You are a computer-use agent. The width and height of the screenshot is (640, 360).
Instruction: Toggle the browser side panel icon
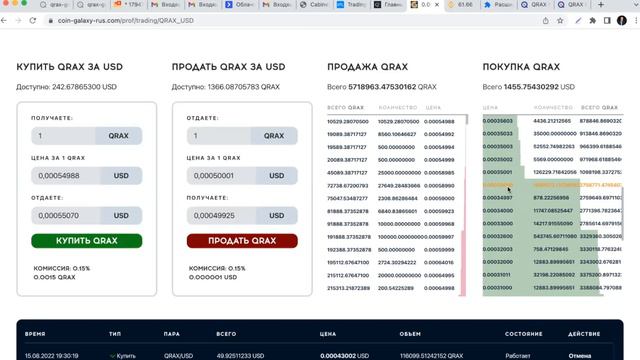click(607, 20)
